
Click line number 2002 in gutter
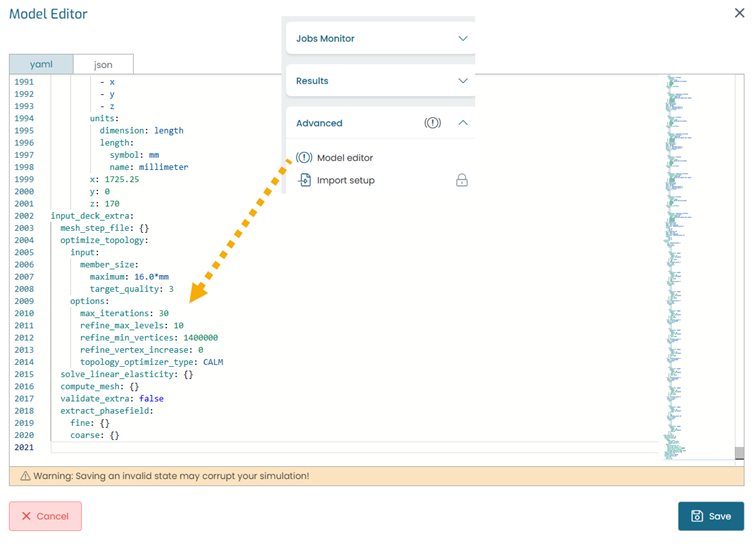click(24, 216)
